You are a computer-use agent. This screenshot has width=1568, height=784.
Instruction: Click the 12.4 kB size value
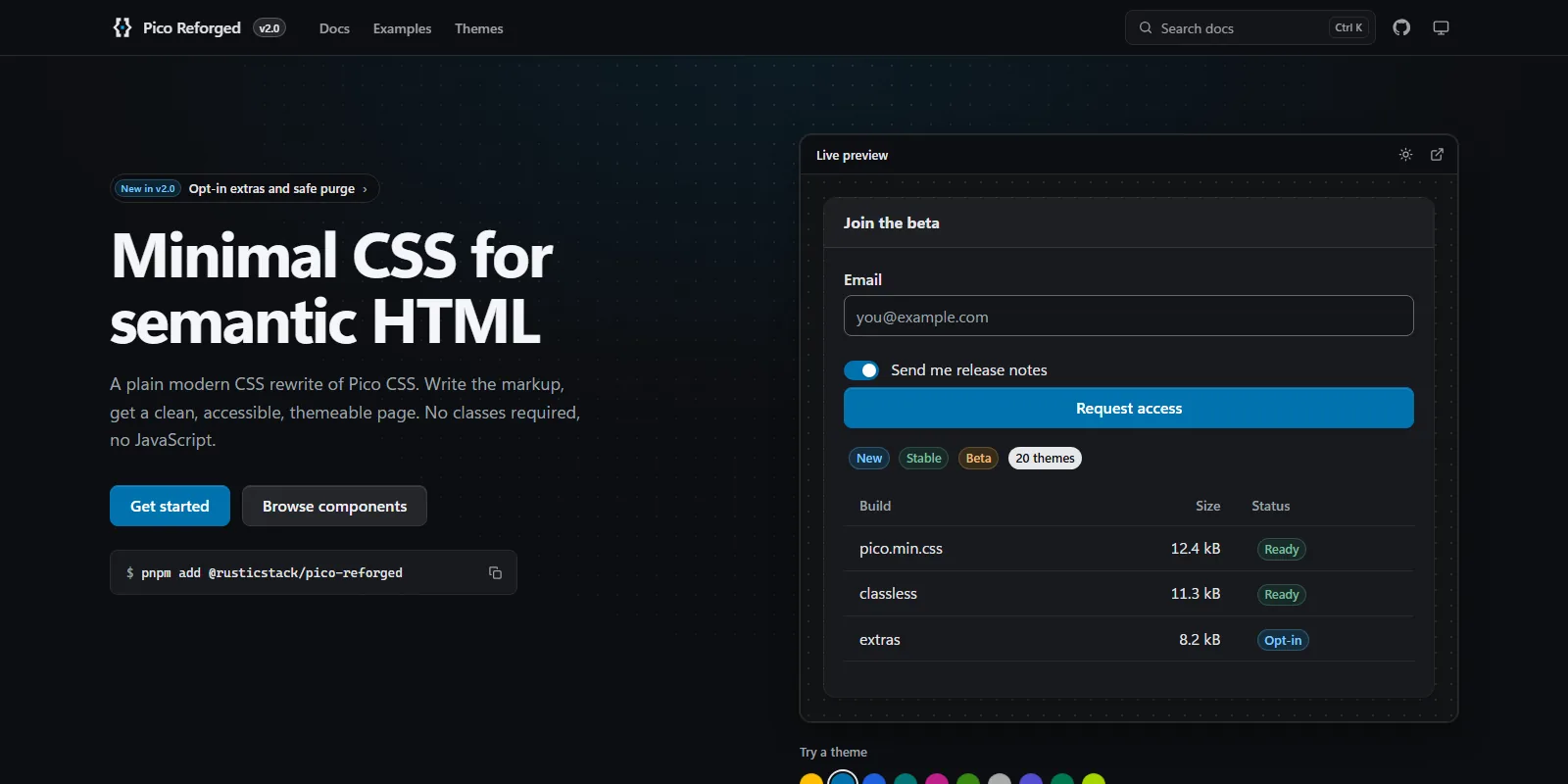1196,549
